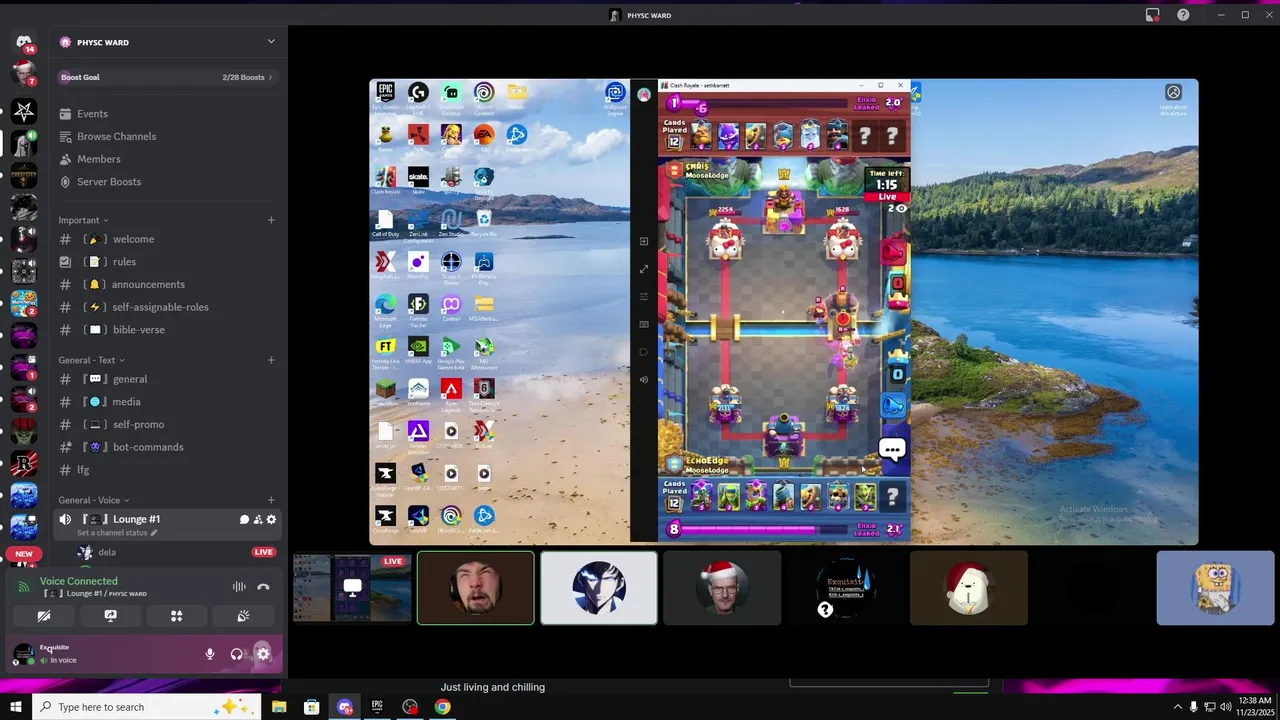Open User Settings gear
The image size is (1280, 720).
(x=263, y=654)
